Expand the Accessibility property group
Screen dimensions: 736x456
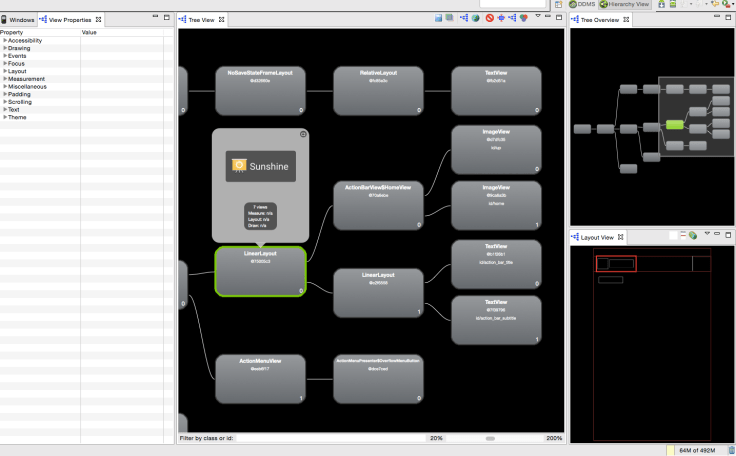tap(5, 40)
